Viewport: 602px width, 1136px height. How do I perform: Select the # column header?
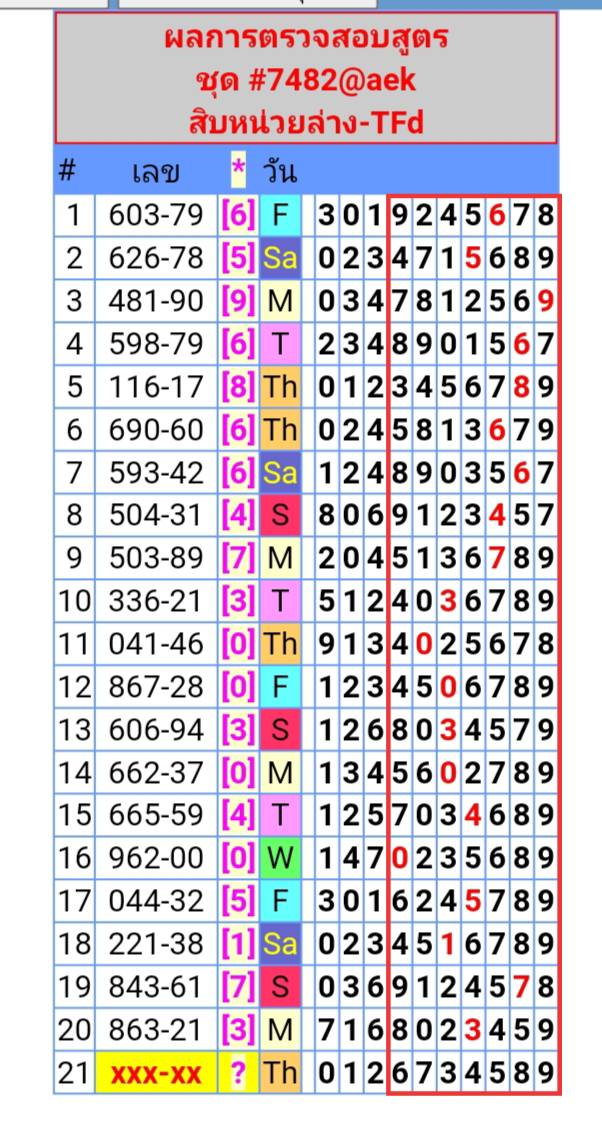click(67, 171)
